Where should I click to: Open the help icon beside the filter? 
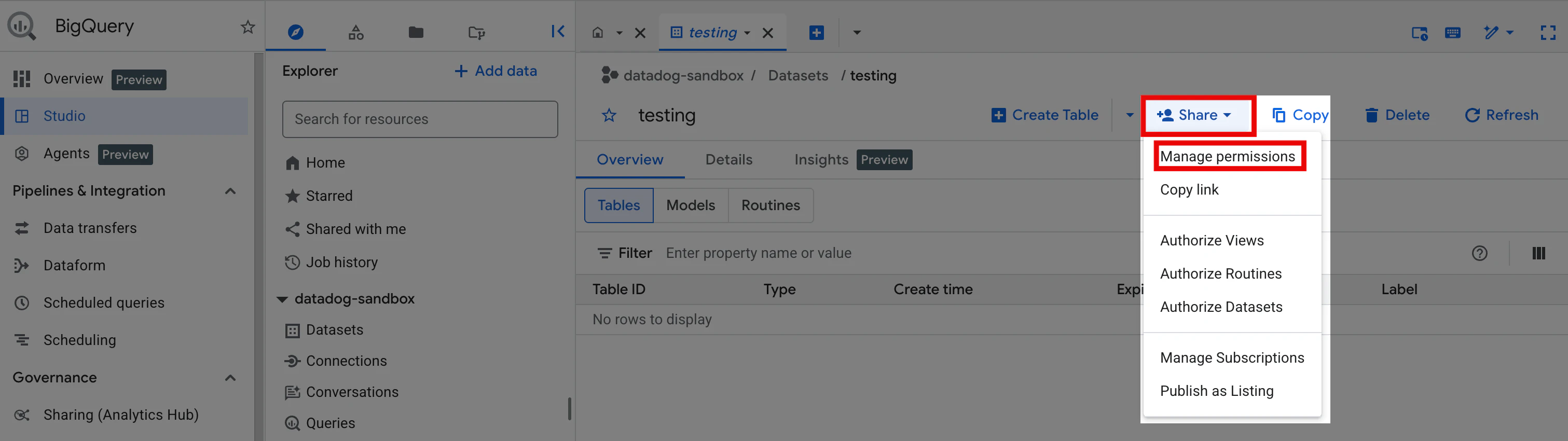click(1479, 253)
